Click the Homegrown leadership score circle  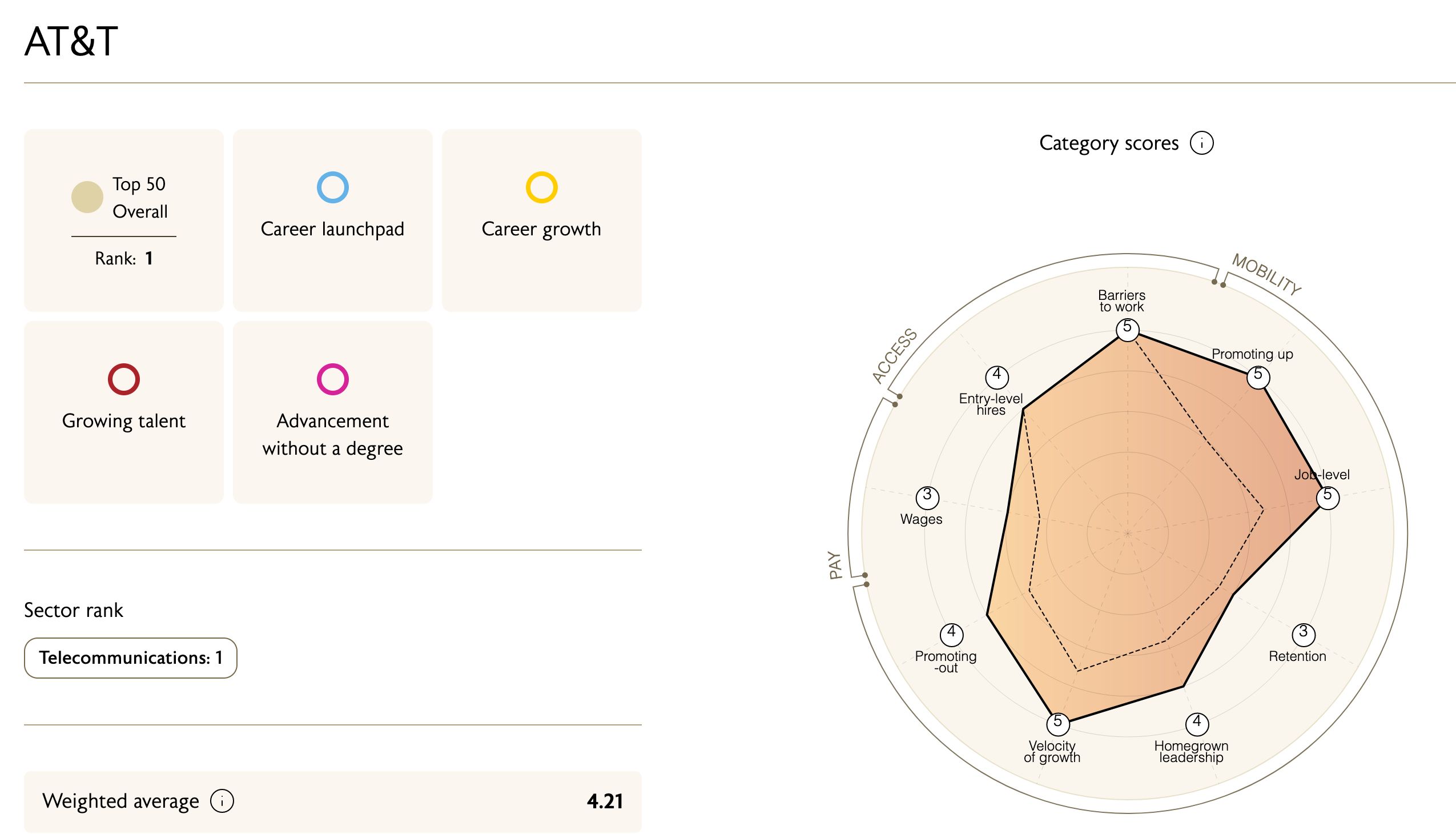[x=1197, y=723]
